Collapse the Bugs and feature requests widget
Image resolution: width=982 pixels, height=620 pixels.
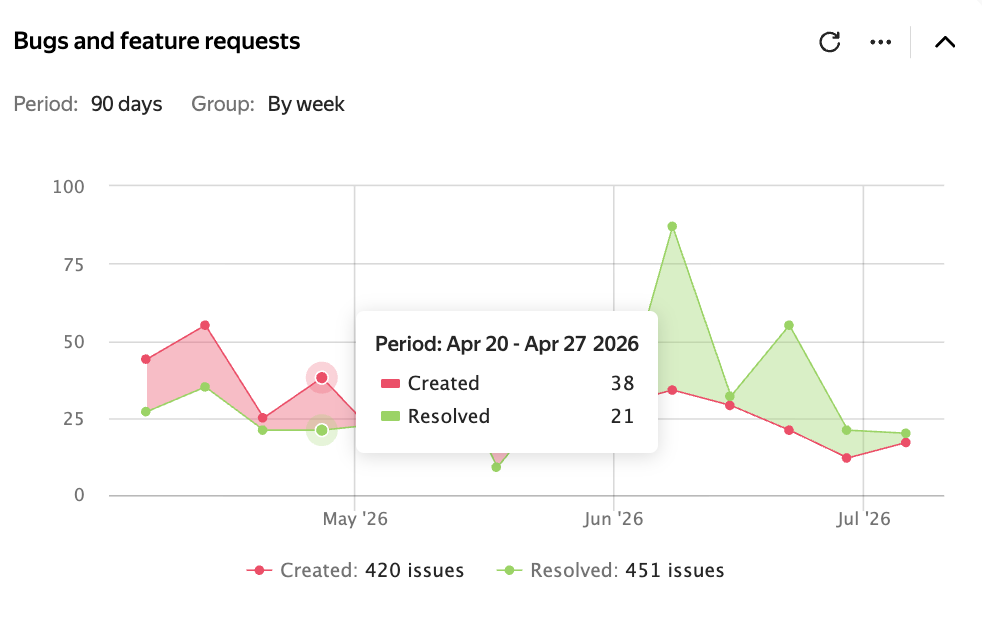pyautogui.click(x=944, y=42)
